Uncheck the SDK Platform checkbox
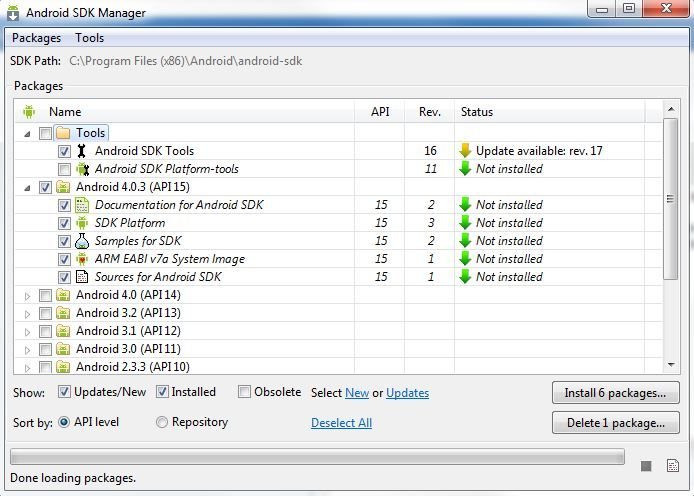The image size is (694, 496). click(x=64, y=223)
